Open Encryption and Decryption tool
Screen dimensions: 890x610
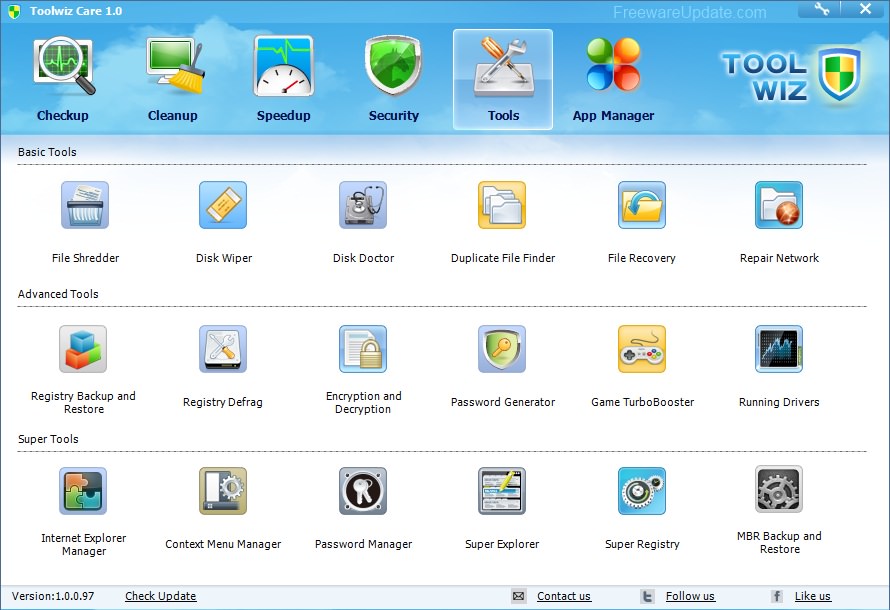363,349
